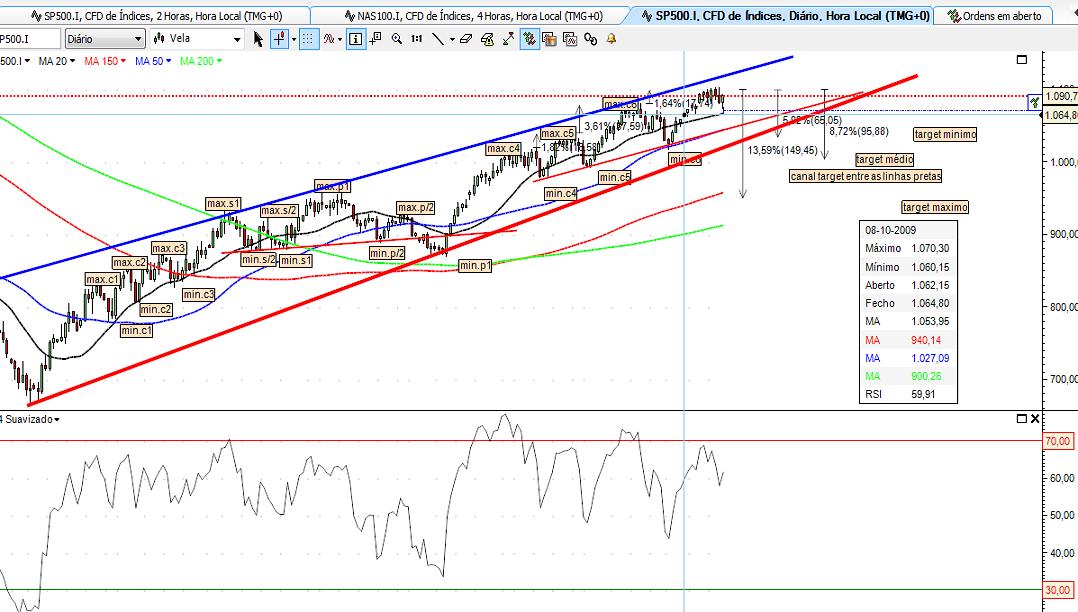Select the eraser tool
This screenshot has width=1078, height=612.
(466, 39)
